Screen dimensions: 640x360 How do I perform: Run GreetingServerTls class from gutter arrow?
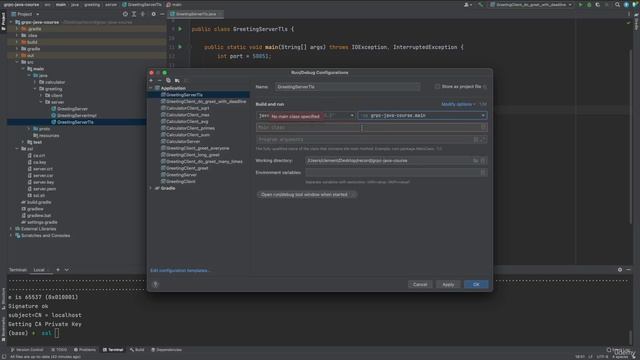[180, 29]
